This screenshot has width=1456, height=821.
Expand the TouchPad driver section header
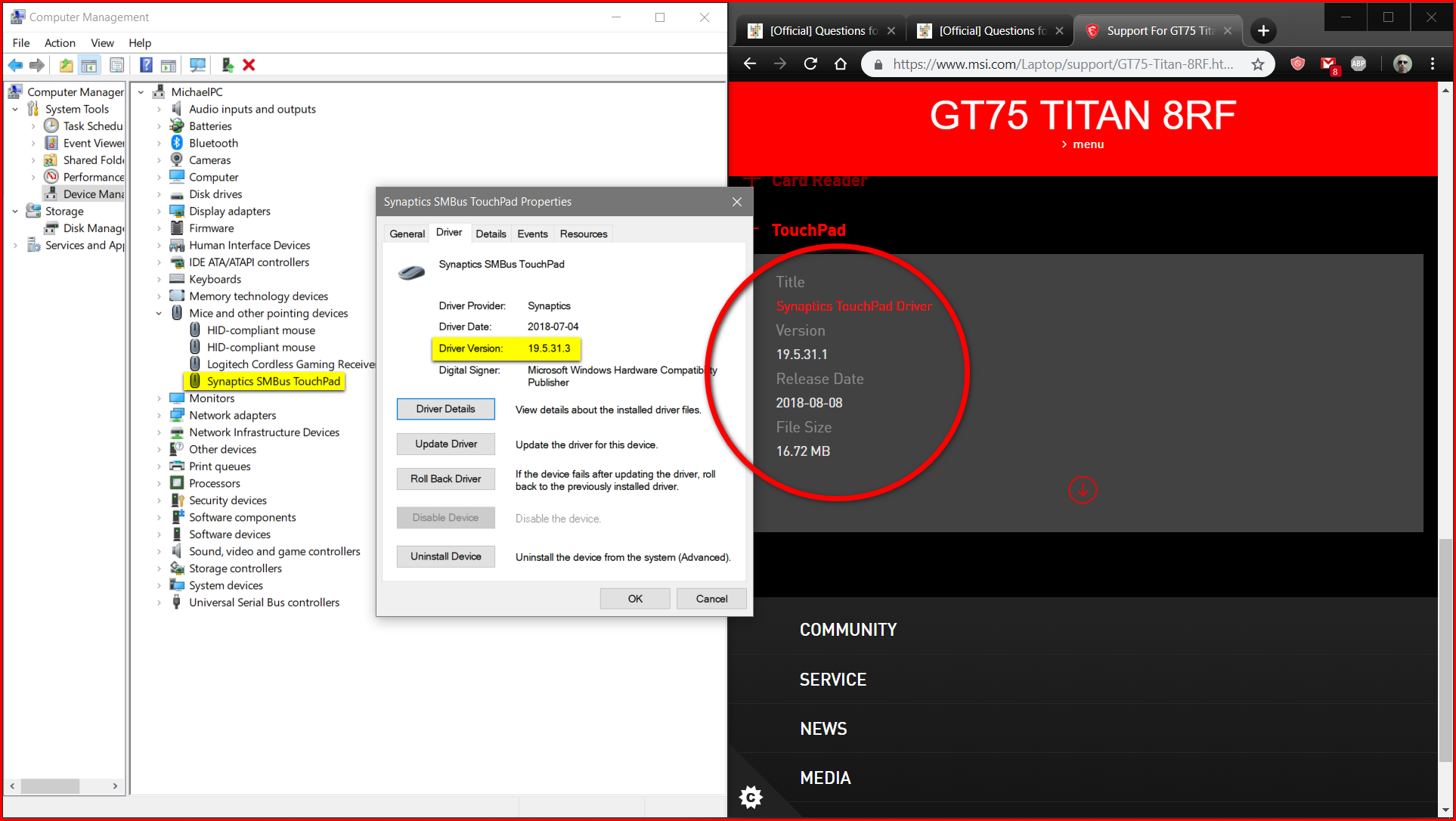[x=808, y=230]
